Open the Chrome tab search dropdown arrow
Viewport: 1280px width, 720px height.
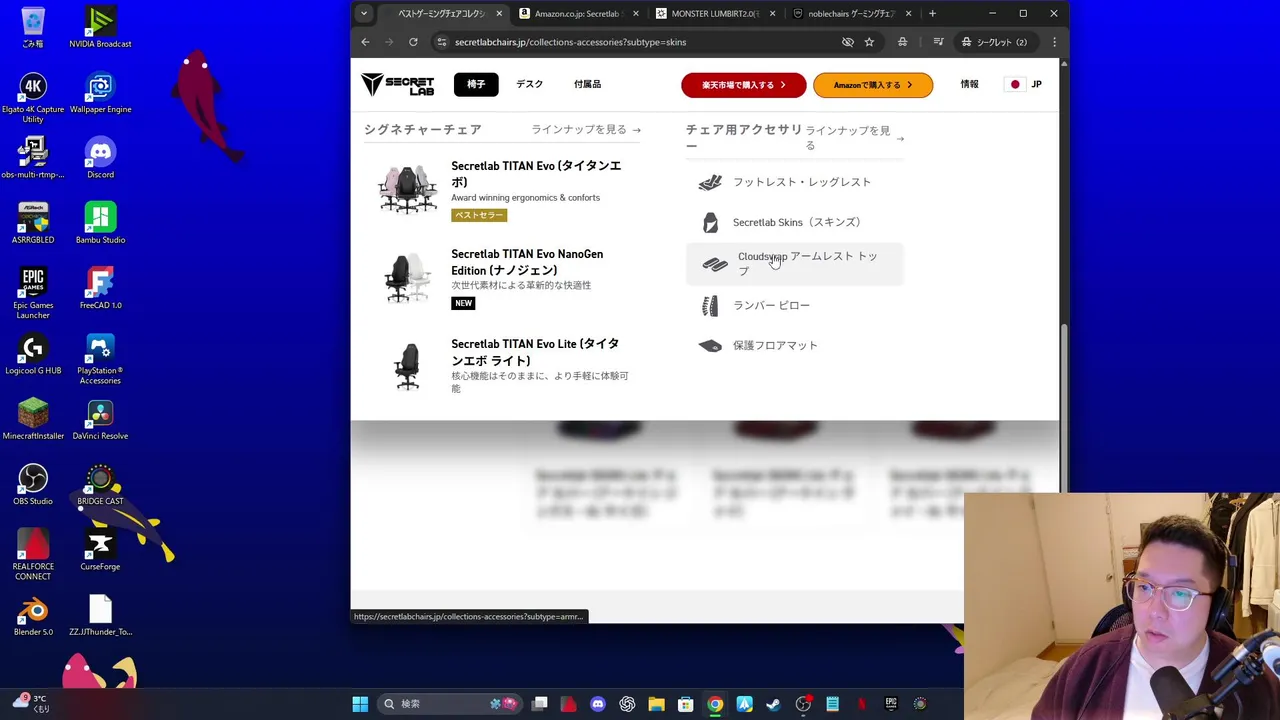[364, 13]
